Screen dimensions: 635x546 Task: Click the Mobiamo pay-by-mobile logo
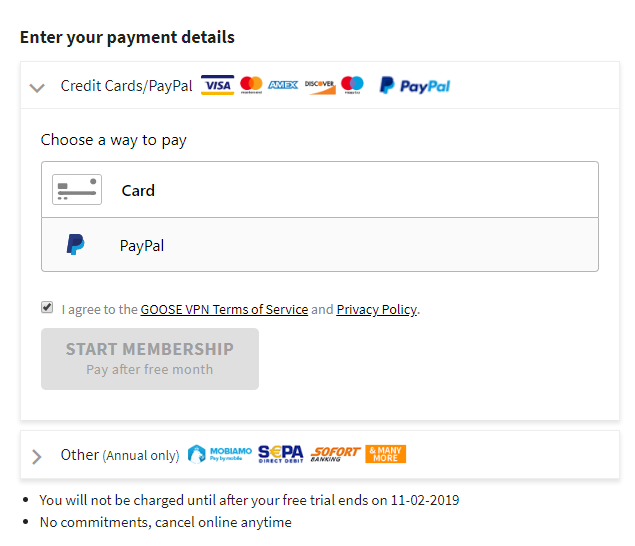219,454
